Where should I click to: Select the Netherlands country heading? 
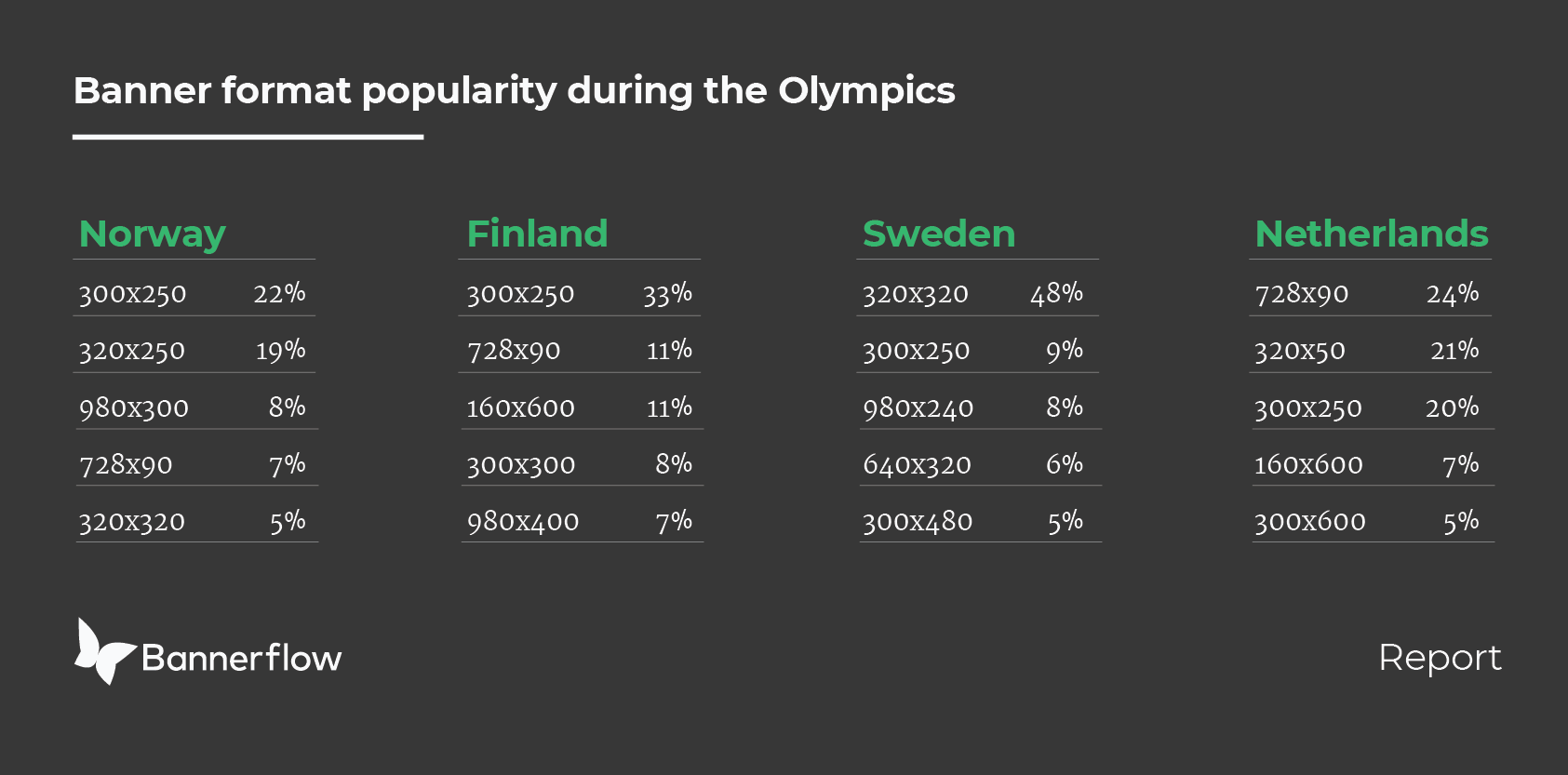point(1372,234)
